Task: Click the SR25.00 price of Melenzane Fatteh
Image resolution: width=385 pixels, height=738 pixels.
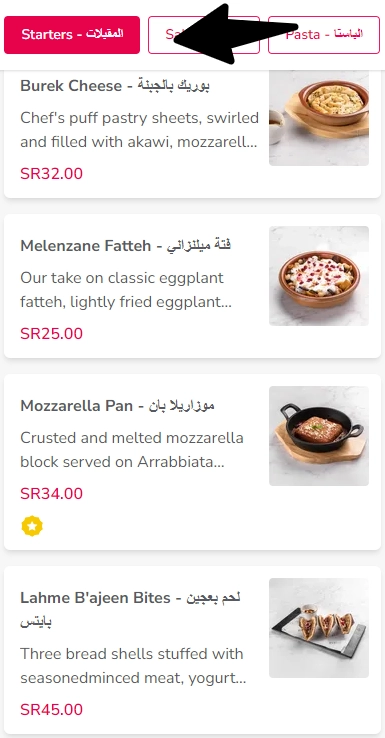Action: pos(51,334)
